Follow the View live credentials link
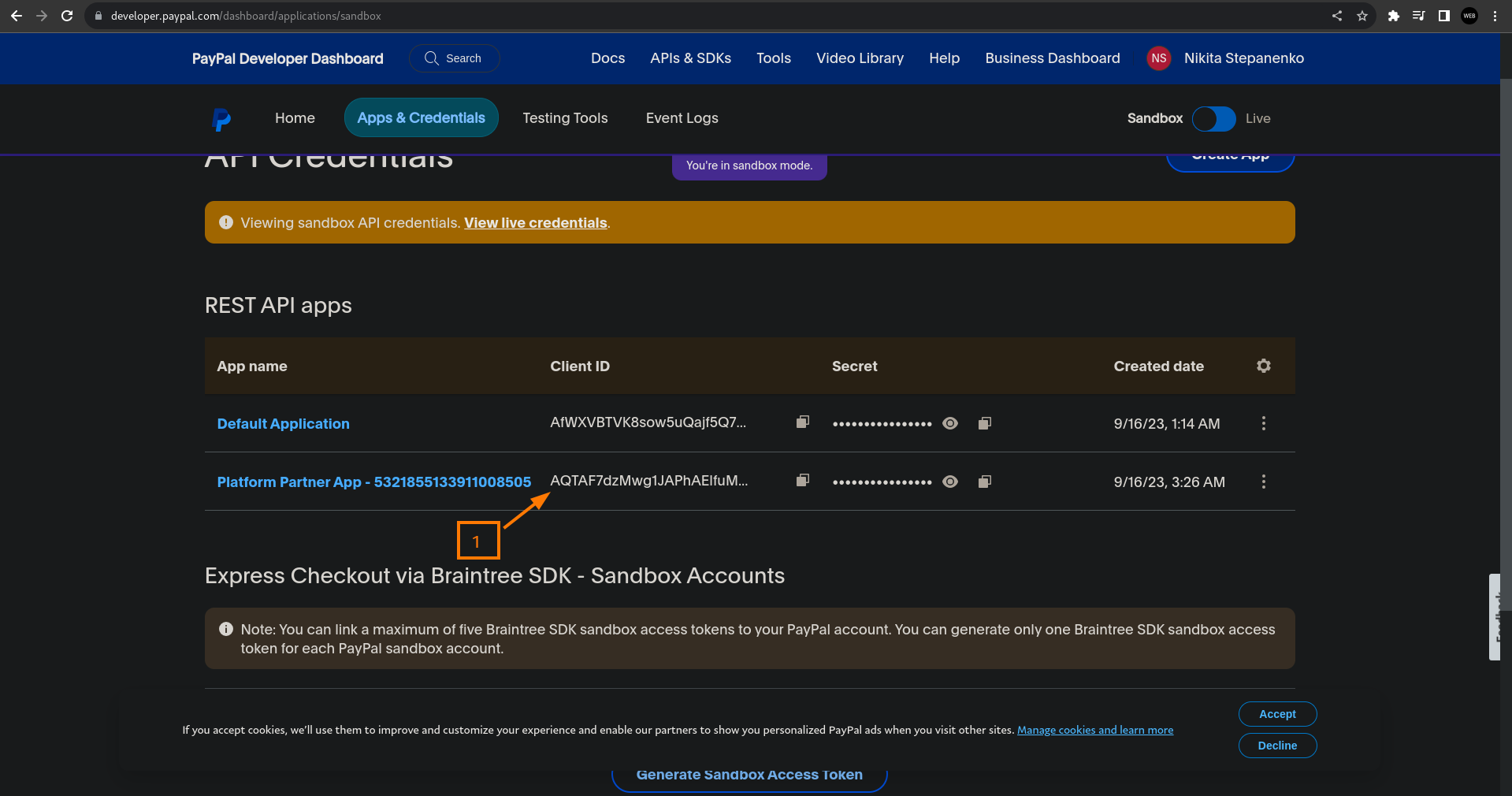 pyautogui.click(x=536, y=223)
